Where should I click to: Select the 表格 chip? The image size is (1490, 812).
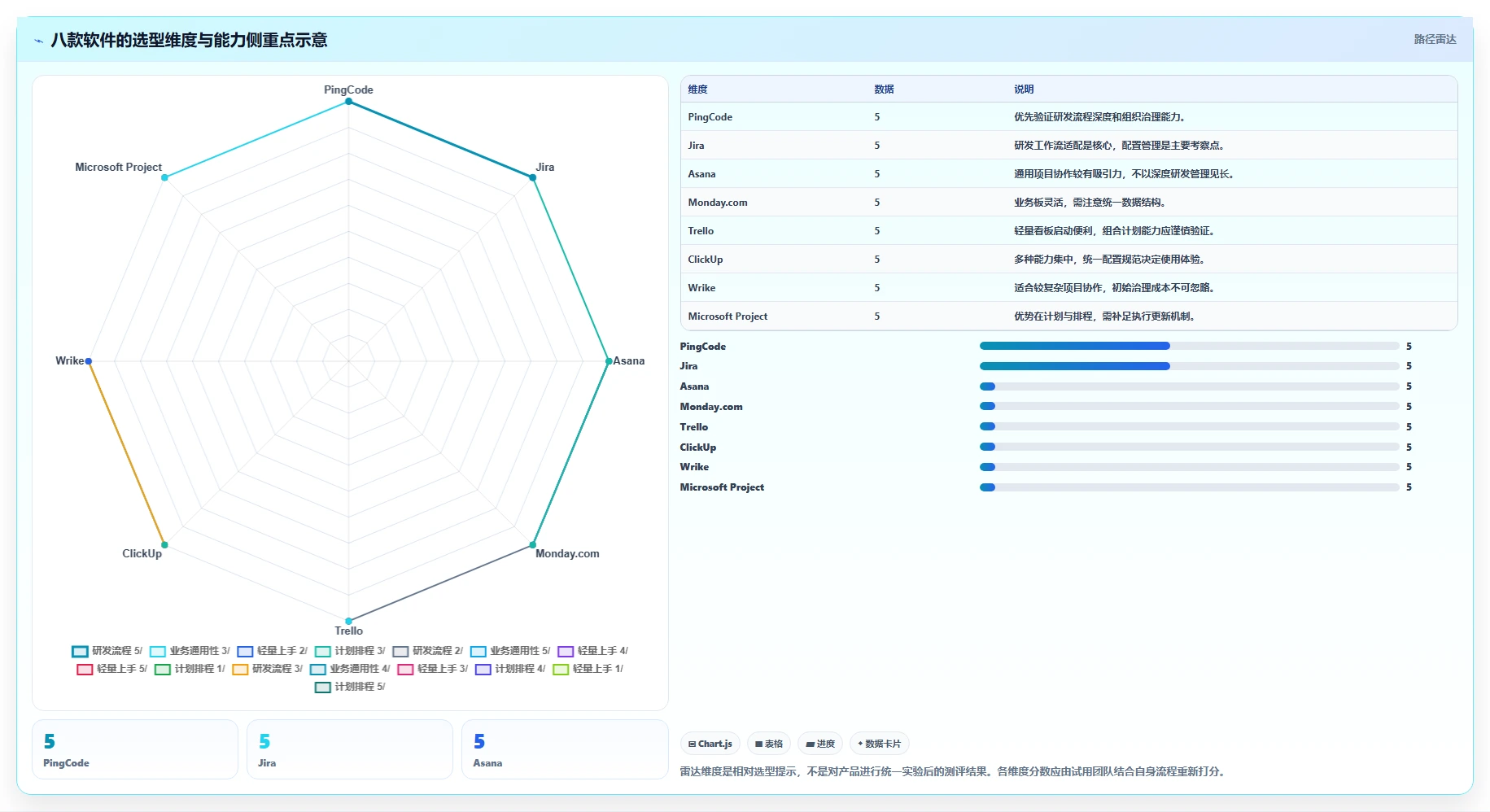(769, 744)
